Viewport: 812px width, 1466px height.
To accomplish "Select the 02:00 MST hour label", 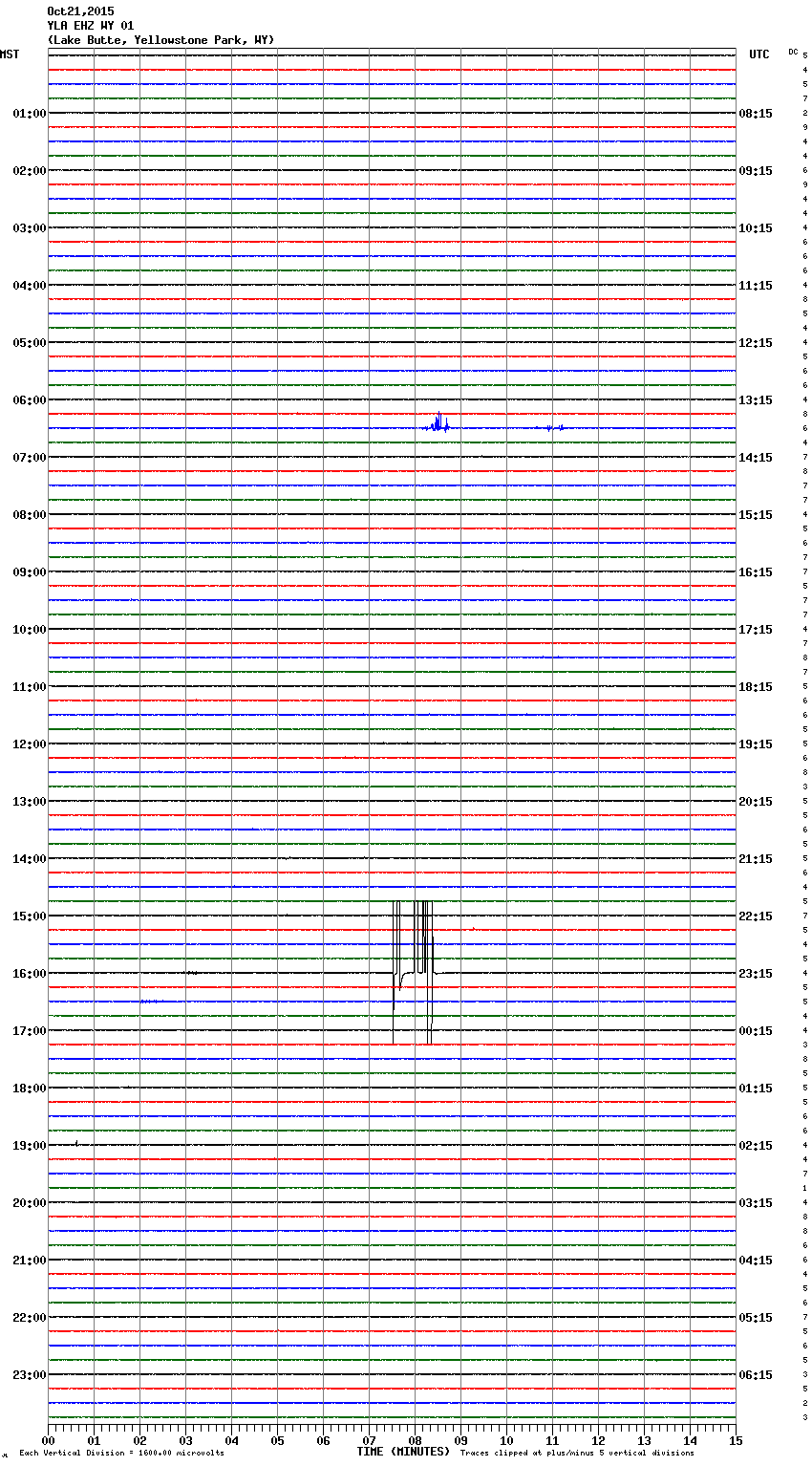I will tap(30, 171).
